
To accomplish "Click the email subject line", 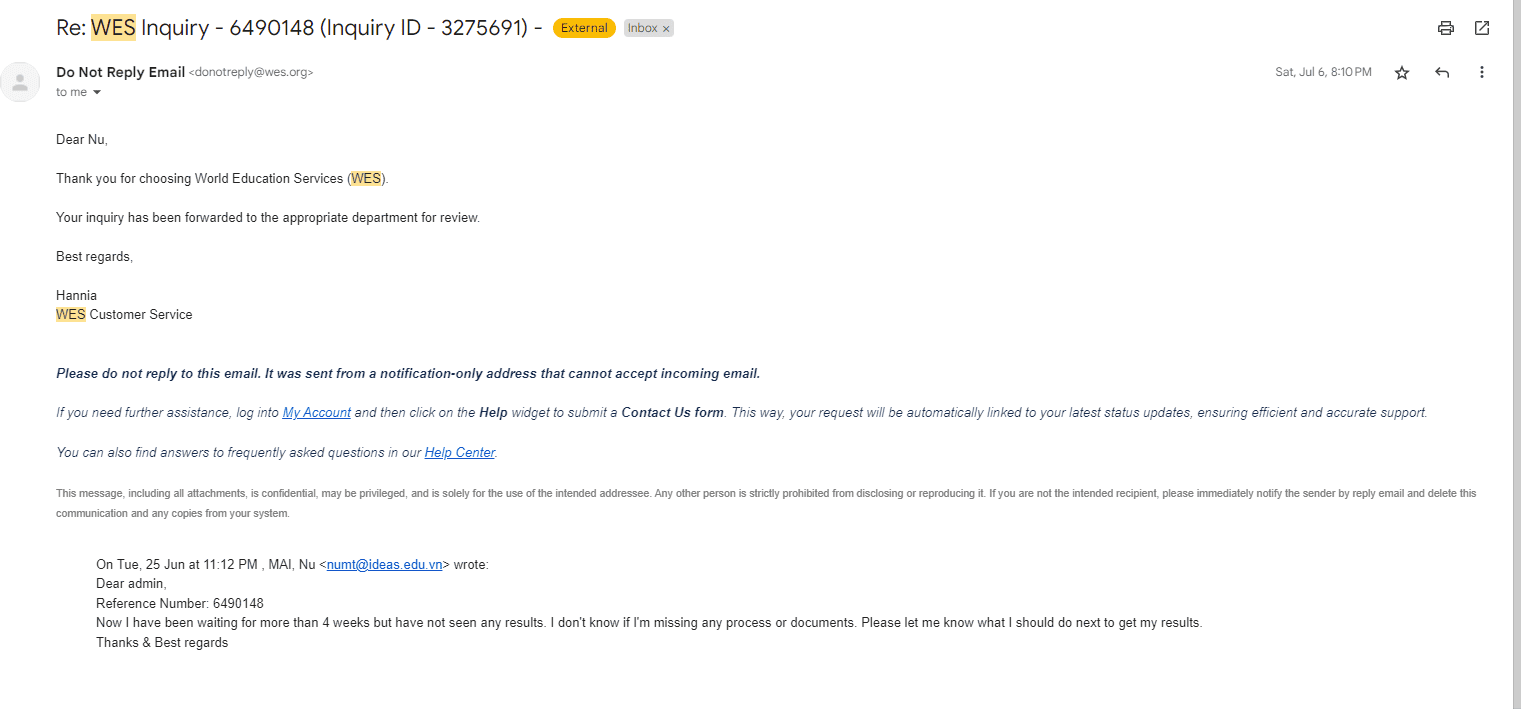I will point(299,28).
